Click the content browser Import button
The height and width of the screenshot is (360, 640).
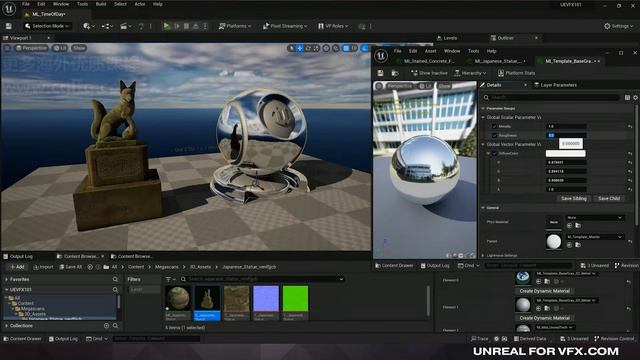(x=43, y=267)
